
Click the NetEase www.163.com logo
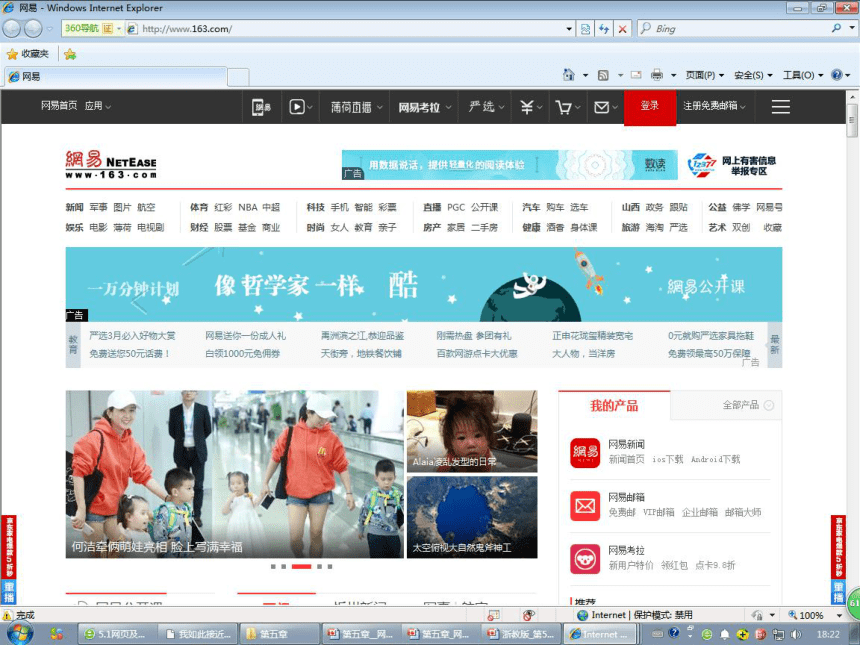tap(111, 164)
